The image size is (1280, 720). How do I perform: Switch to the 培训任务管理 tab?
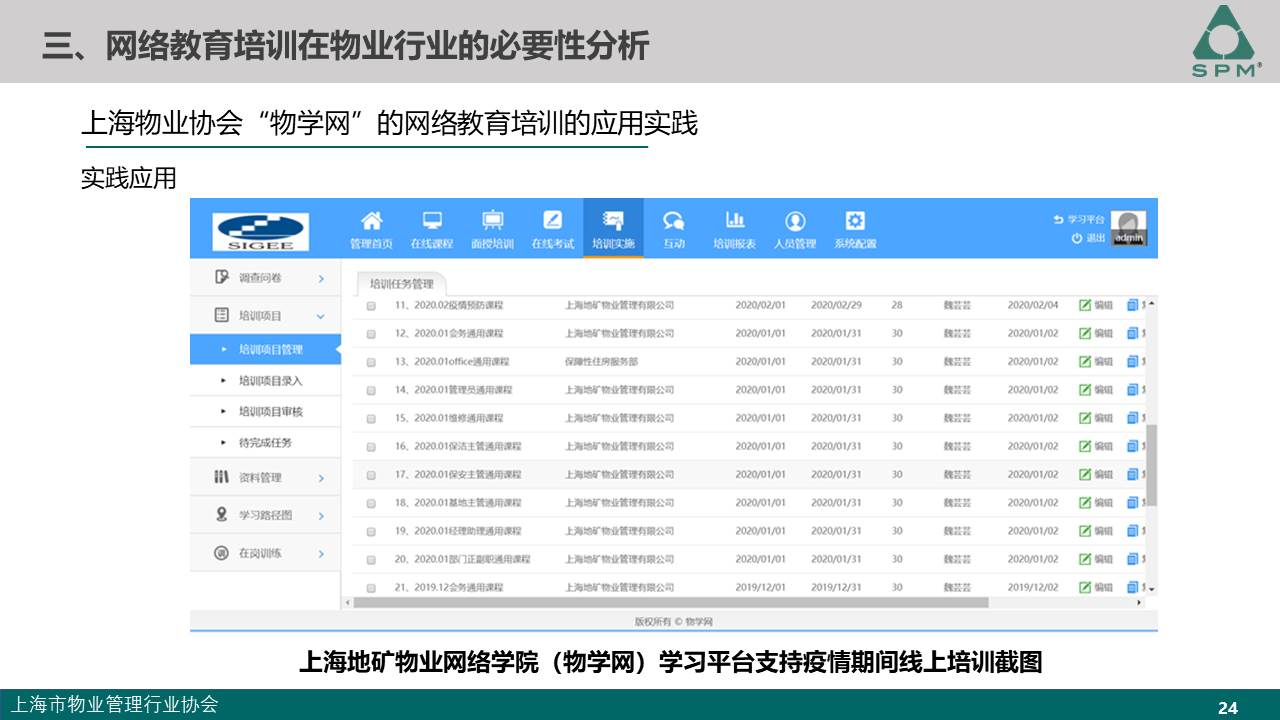point(401,284)
